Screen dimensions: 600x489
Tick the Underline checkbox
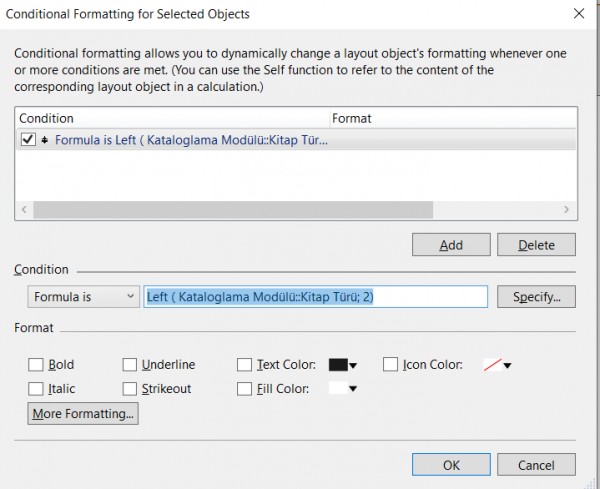tap(130, 365)
